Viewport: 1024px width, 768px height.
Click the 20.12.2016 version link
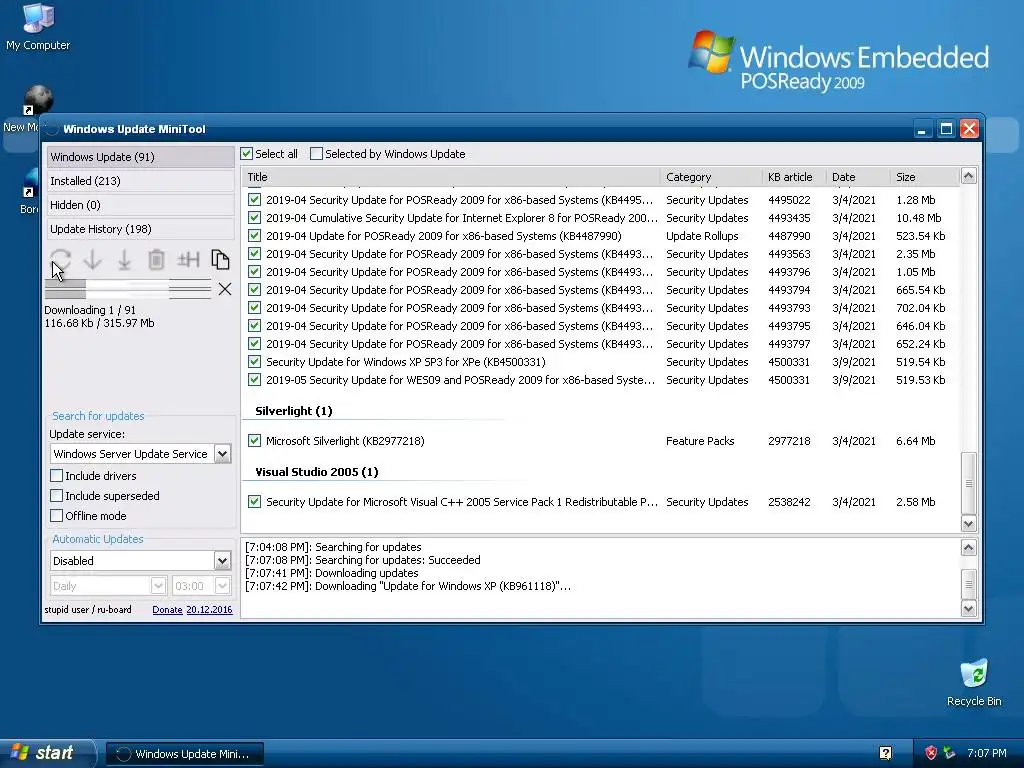(x=209, y=609)
